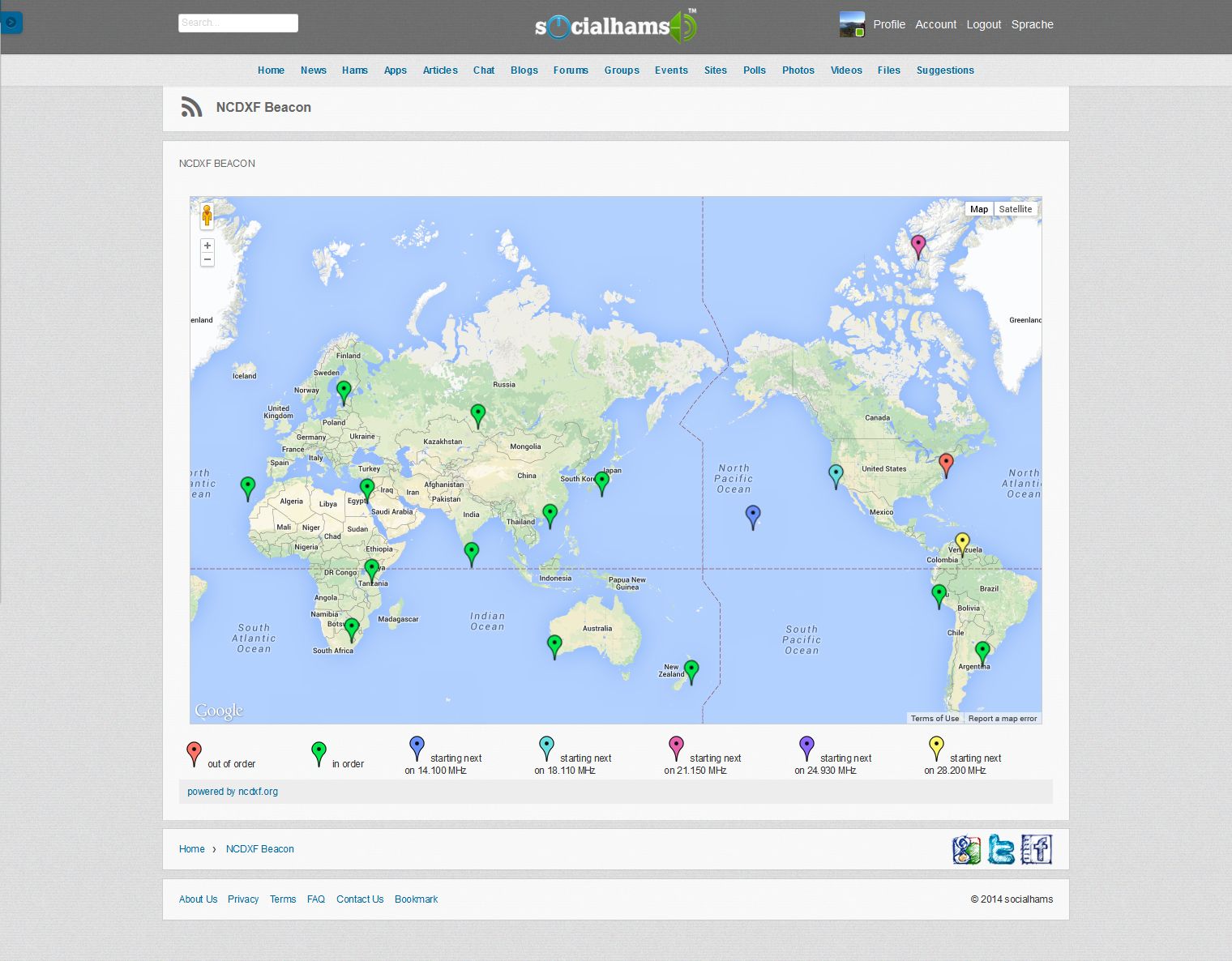Click the green beacon marker in Kenya
This screenshot has width=1232, height=961.
click(x=371, y=570)
